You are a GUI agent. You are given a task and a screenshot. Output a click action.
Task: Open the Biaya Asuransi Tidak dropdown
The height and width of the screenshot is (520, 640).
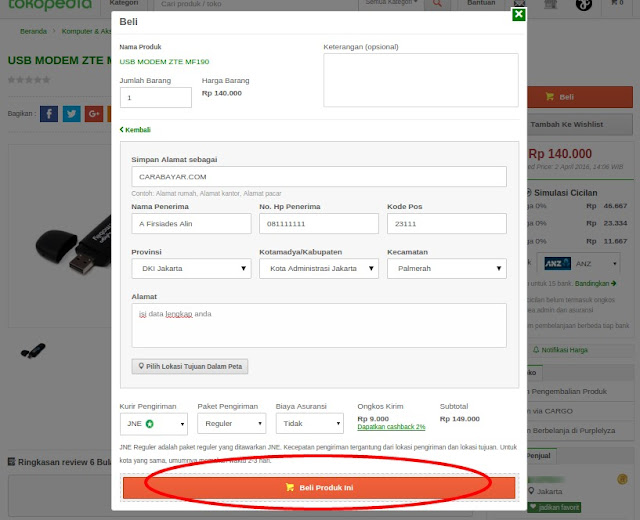click(310, 424)
